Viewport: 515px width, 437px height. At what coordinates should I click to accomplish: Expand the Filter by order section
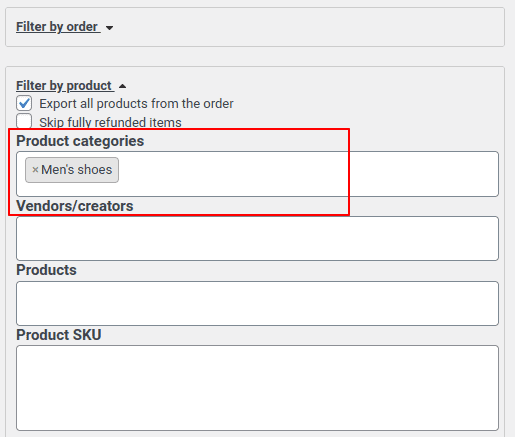(x=58, y=27)
